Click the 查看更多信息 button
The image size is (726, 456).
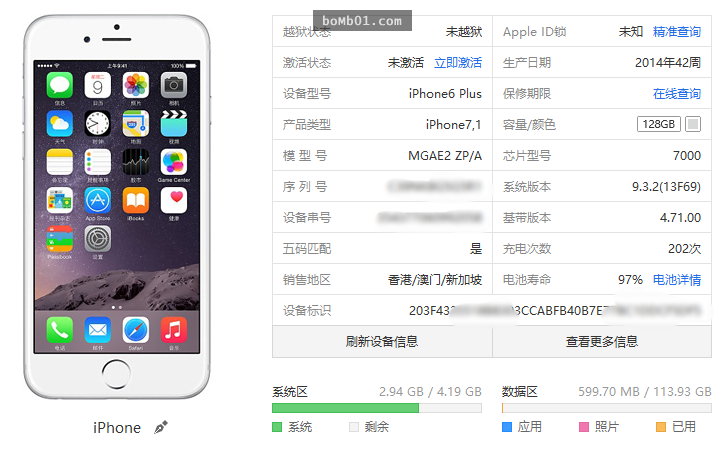(x=602, y=342)
